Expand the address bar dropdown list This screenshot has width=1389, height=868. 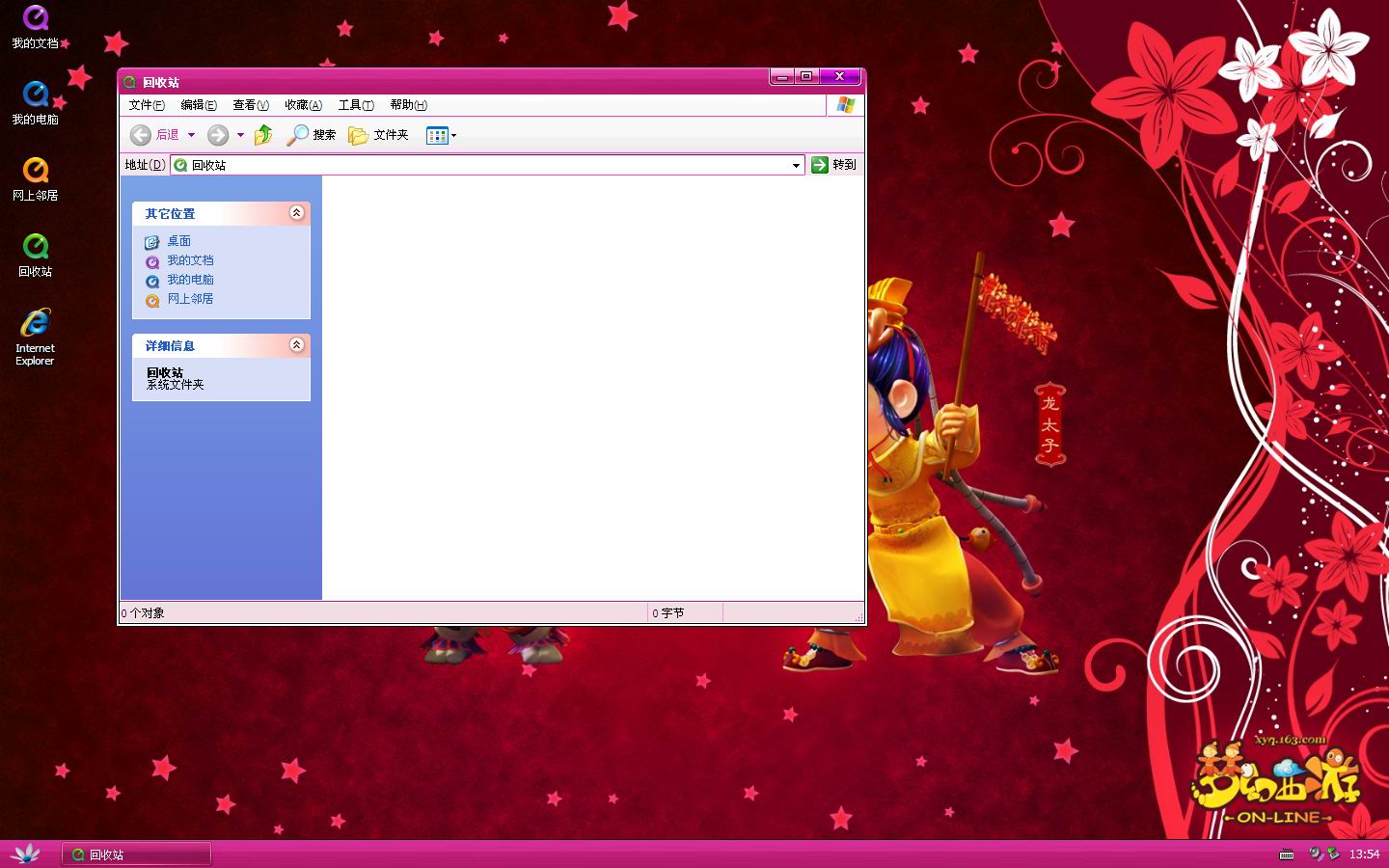point(796,165)
